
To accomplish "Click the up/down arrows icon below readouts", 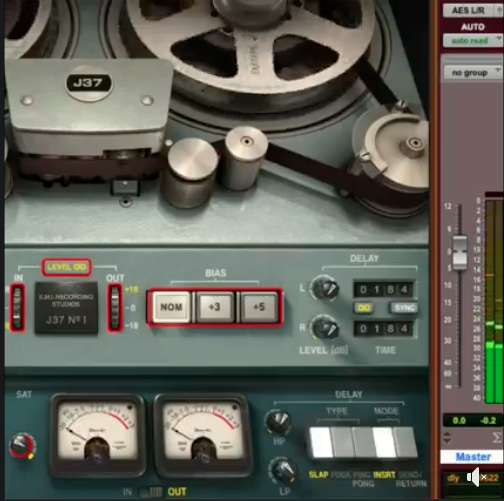I will click(447, 437).
